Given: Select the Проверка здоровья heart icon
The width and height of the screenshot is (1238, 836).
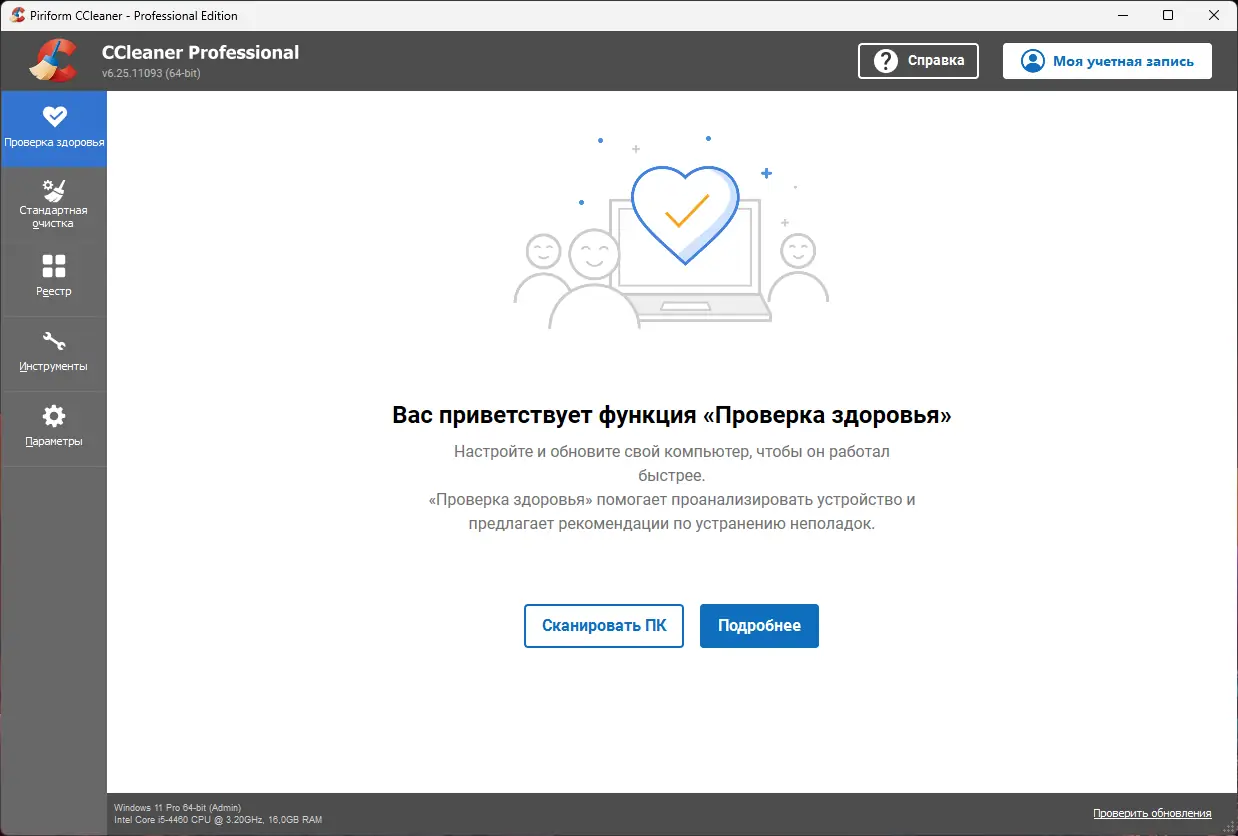Looking at the screenshot, I should point(54,114).
